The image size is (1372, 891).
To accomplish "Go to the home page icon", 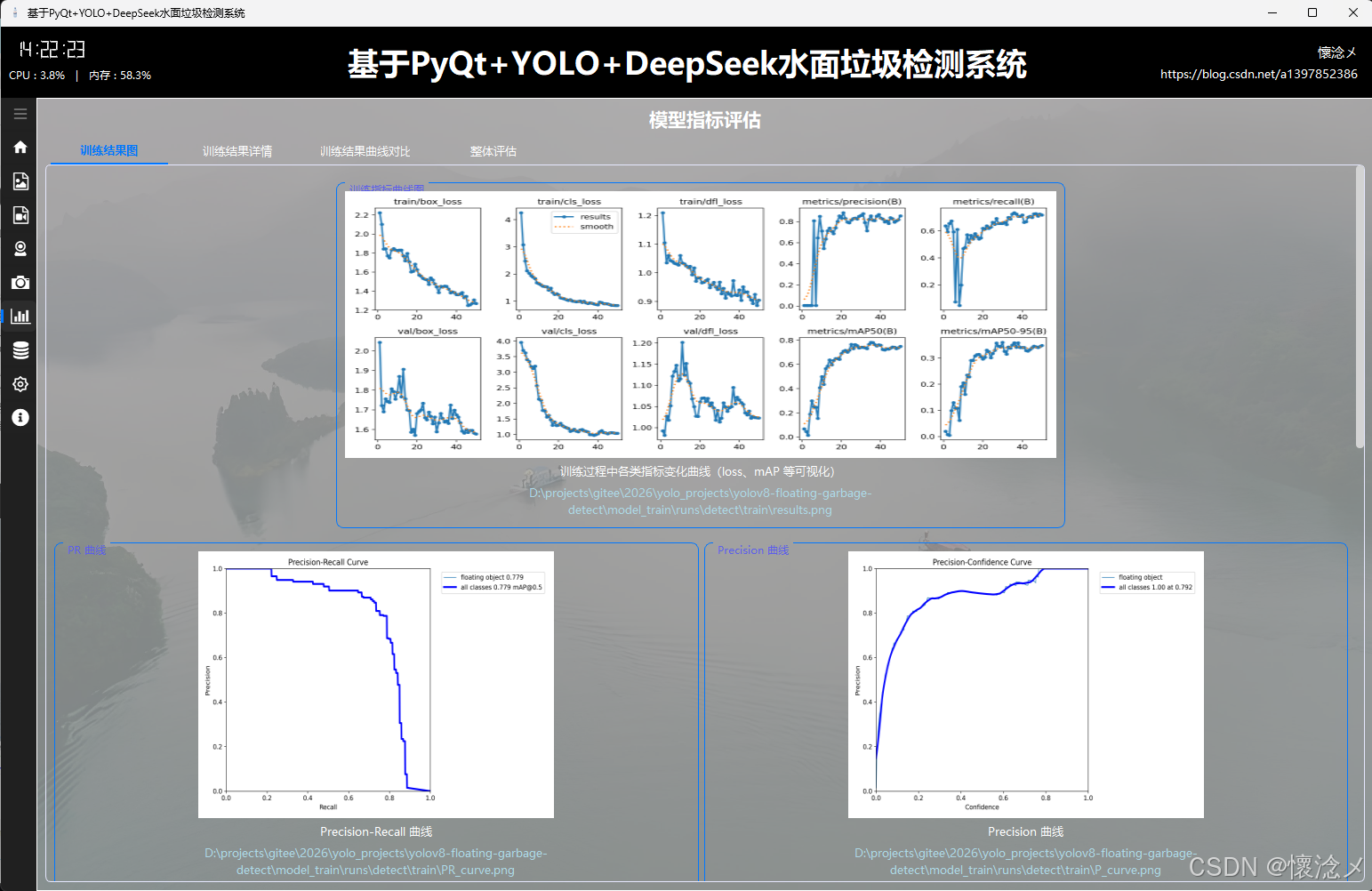I will (20, 148).
